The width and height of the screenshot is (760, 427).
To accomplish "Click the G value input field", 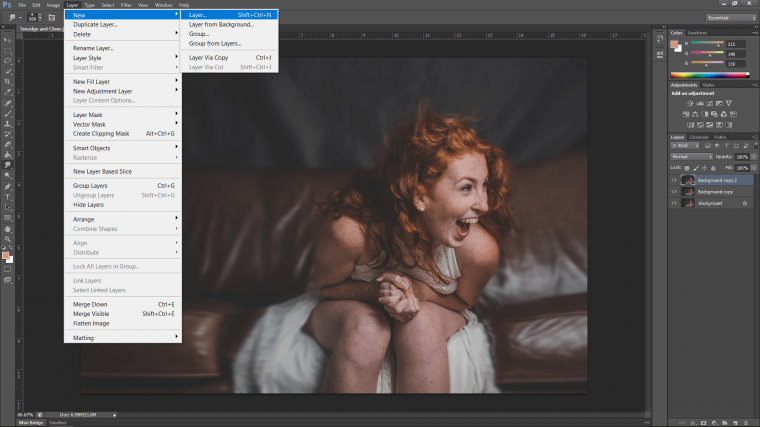I will 736,54.
